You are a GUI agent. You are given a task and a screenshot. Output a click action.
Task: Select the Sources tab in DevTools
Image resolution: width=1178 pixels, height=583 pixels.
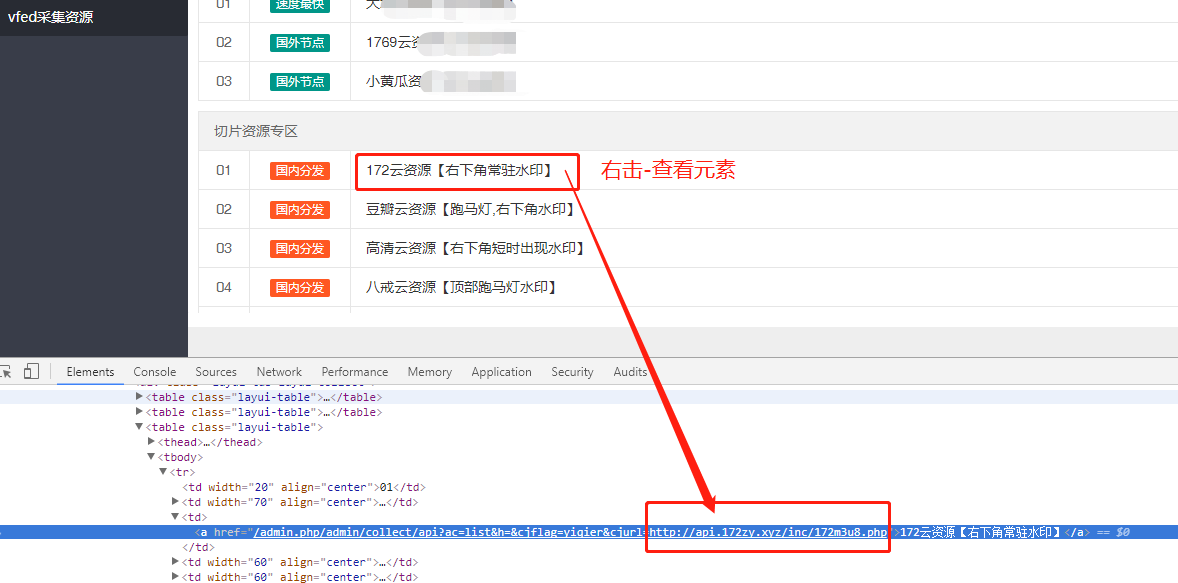[x=216, y=372]
